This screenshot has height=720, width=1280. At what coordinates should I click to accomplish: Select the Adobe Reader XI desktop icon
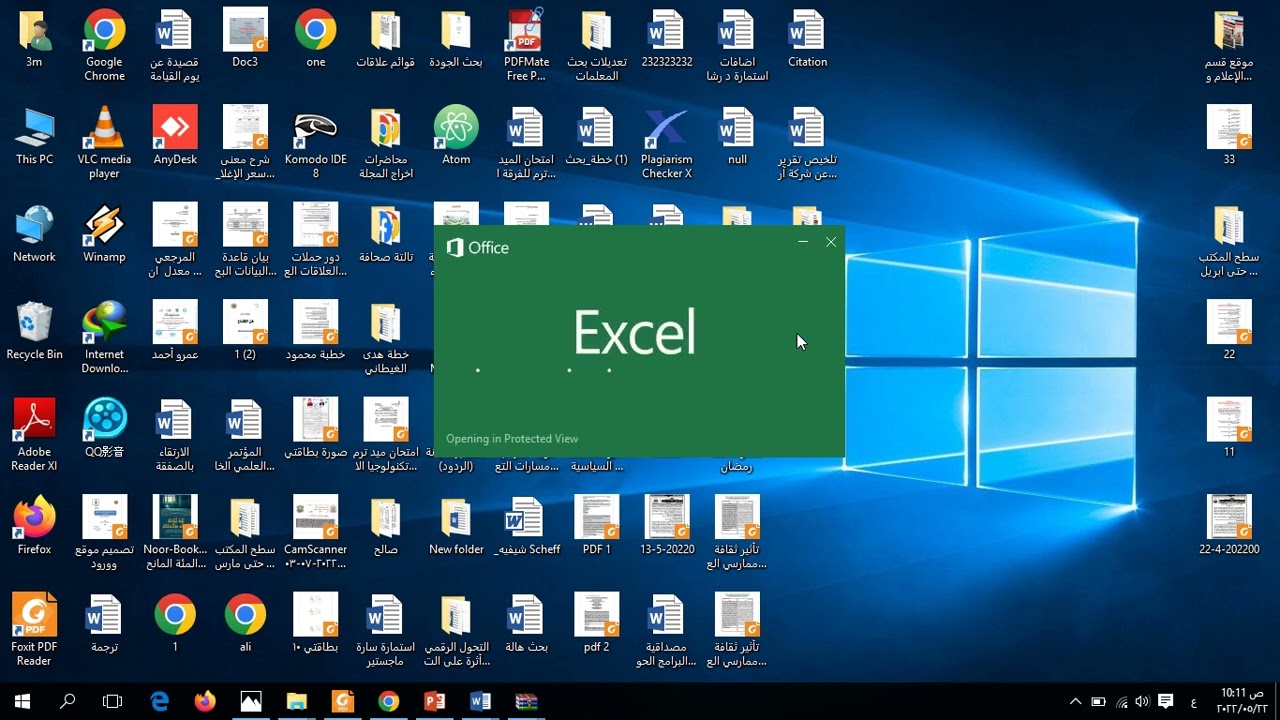pyautogui.click(x=34, y=435)
